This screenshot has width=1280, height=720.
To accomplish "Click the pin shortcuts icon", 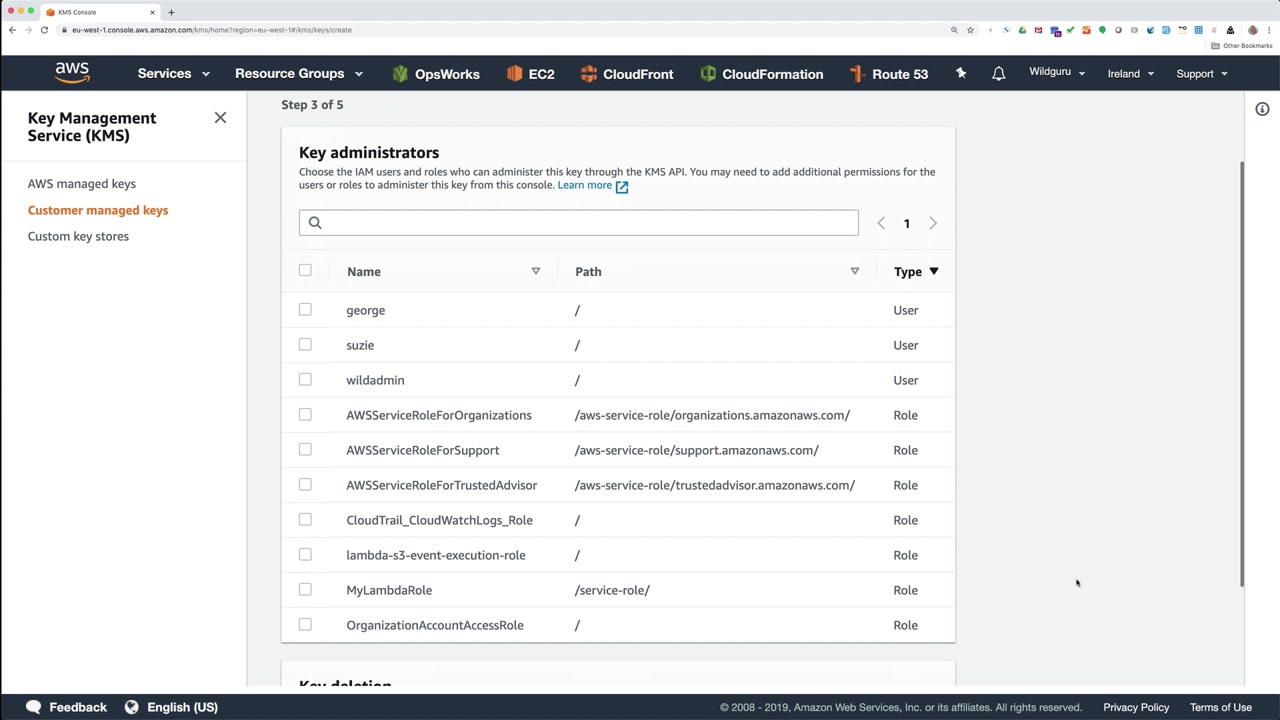I will 961,74.
